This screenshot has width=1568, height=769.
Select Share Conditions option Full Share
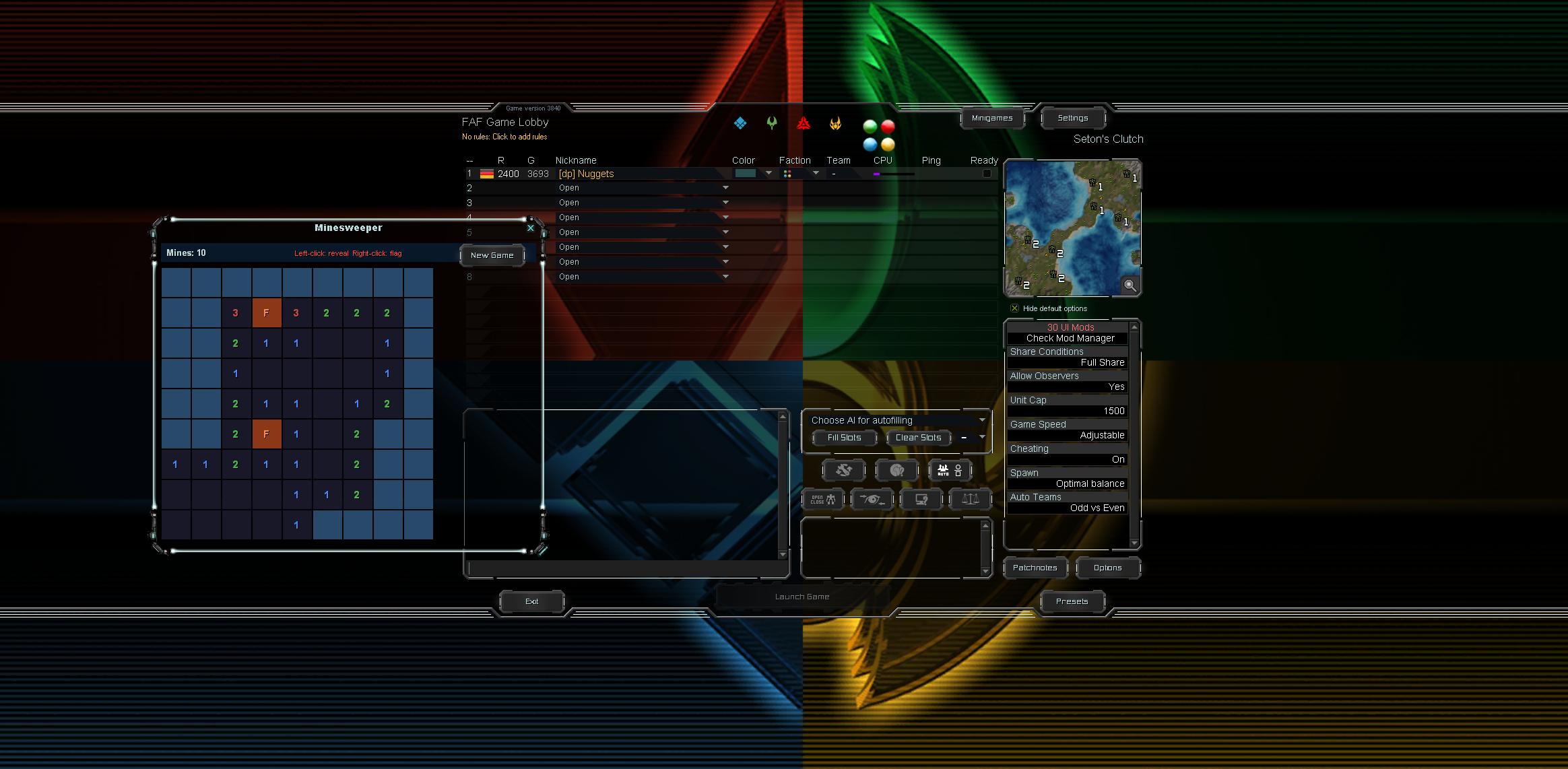coord(1068,362)
